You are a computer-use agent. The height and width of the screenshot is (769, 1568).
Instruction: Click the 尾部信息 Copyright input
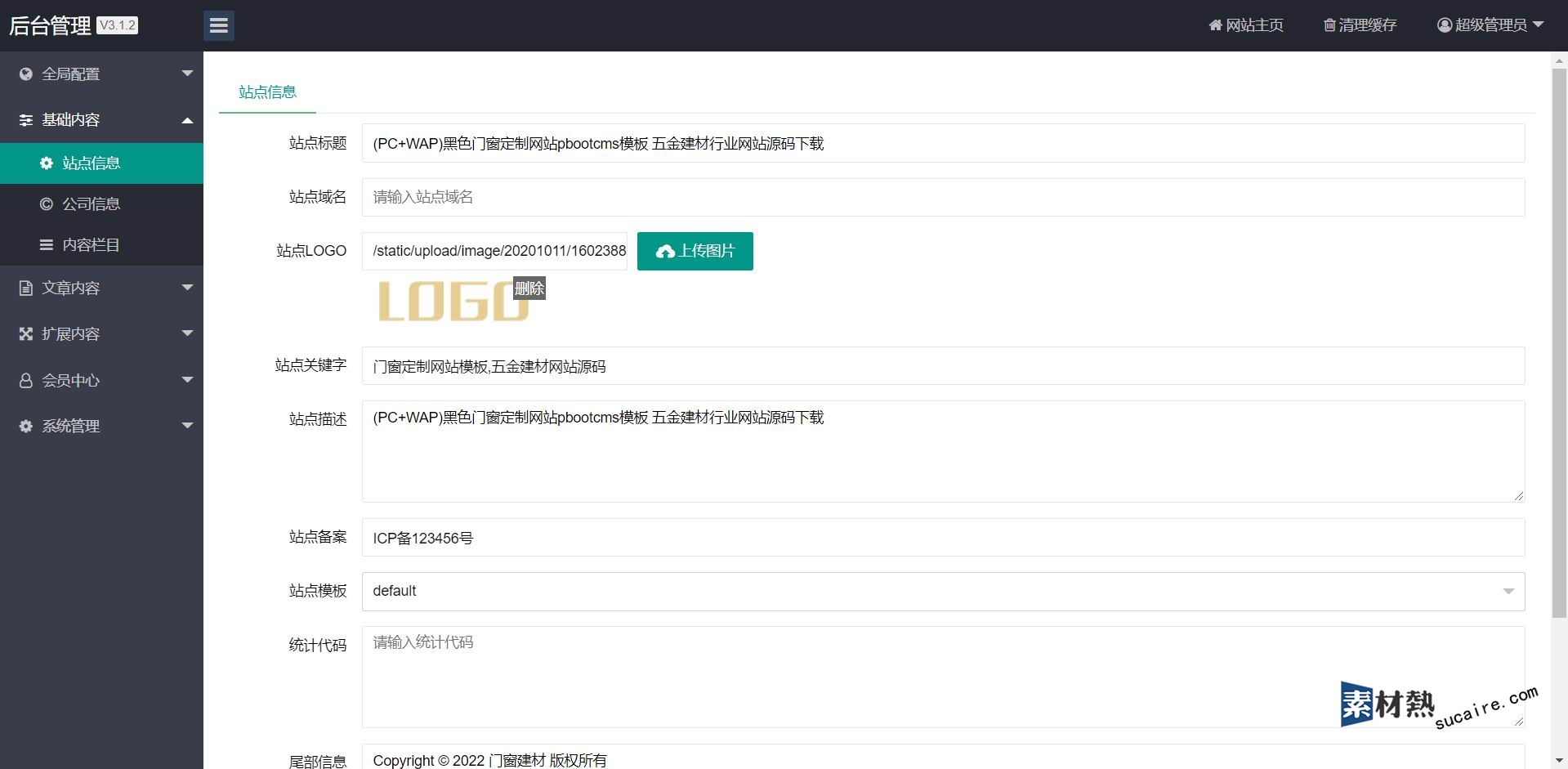(943, 758)
